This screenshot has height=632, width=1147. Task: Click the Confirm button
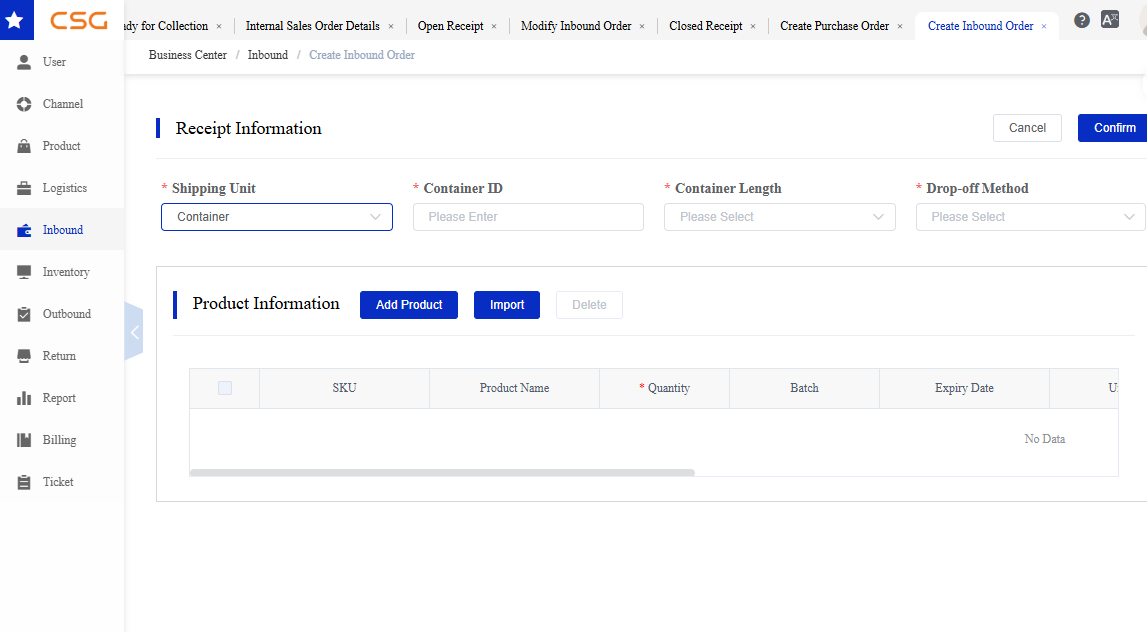[1114, 128]
